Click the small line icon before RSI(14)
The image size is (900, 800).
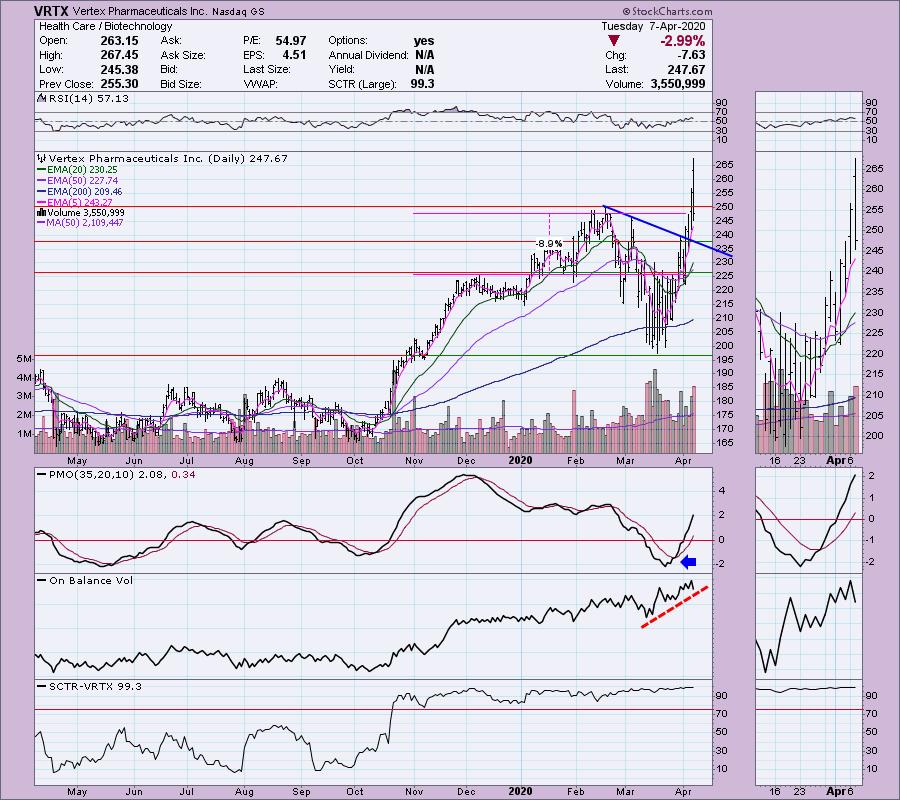point(41,98)
